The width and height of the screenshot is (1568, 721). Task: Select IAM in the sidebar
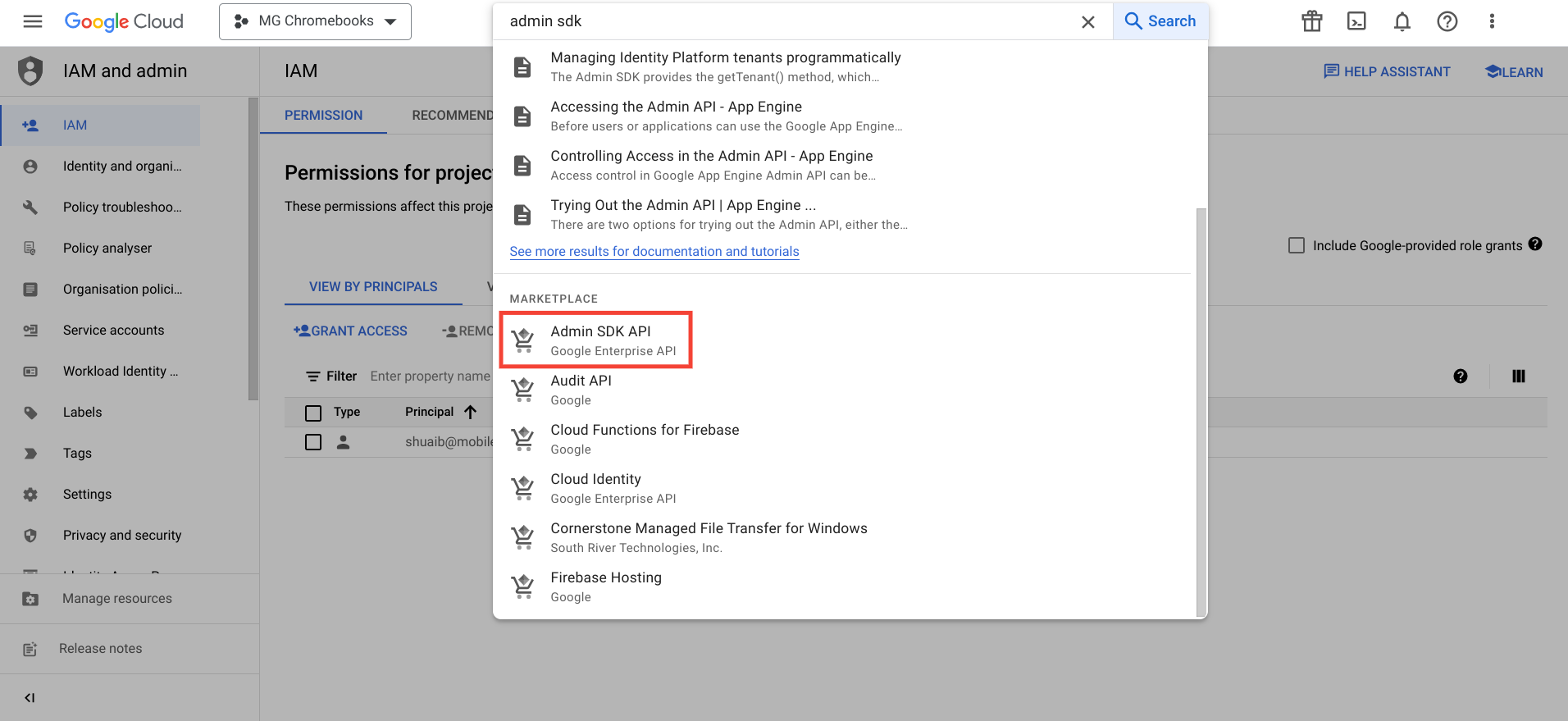coord(100,125)
